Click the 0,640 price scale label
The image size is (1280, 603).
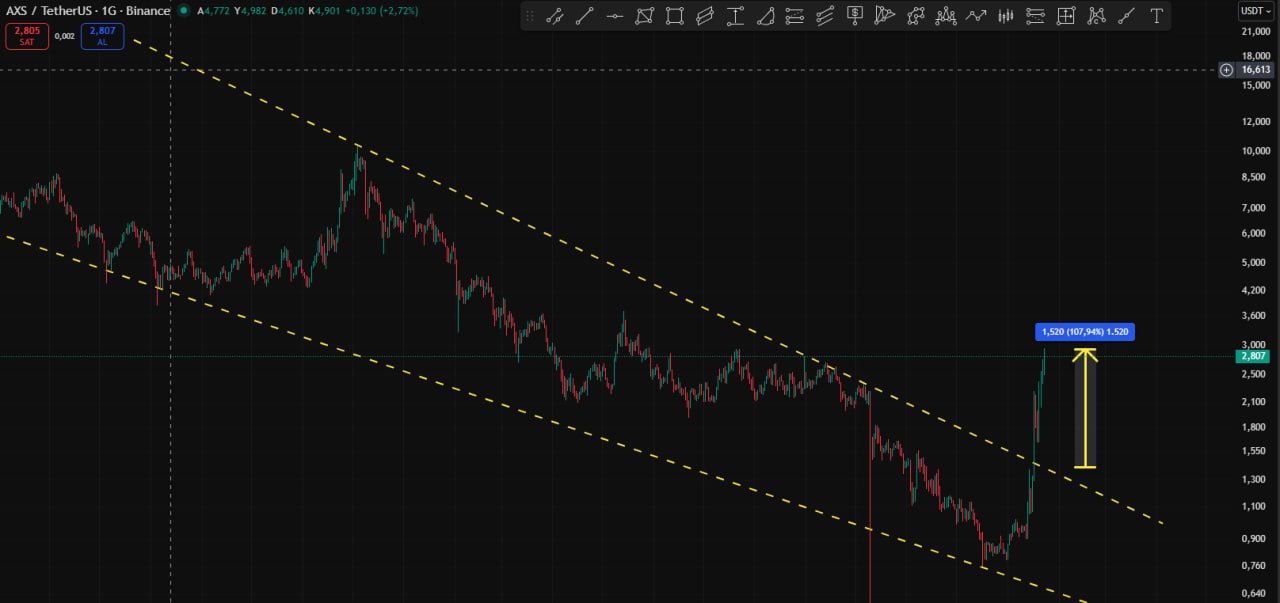pos(1255,594)
